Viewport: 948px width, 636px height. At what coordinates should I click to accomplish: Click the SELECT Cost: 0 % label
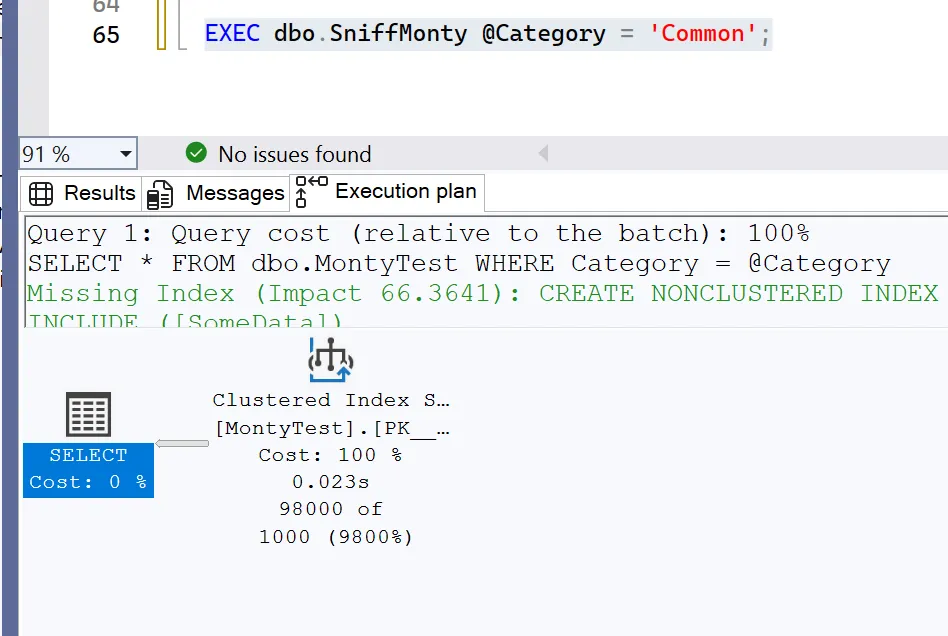(88, 469)
